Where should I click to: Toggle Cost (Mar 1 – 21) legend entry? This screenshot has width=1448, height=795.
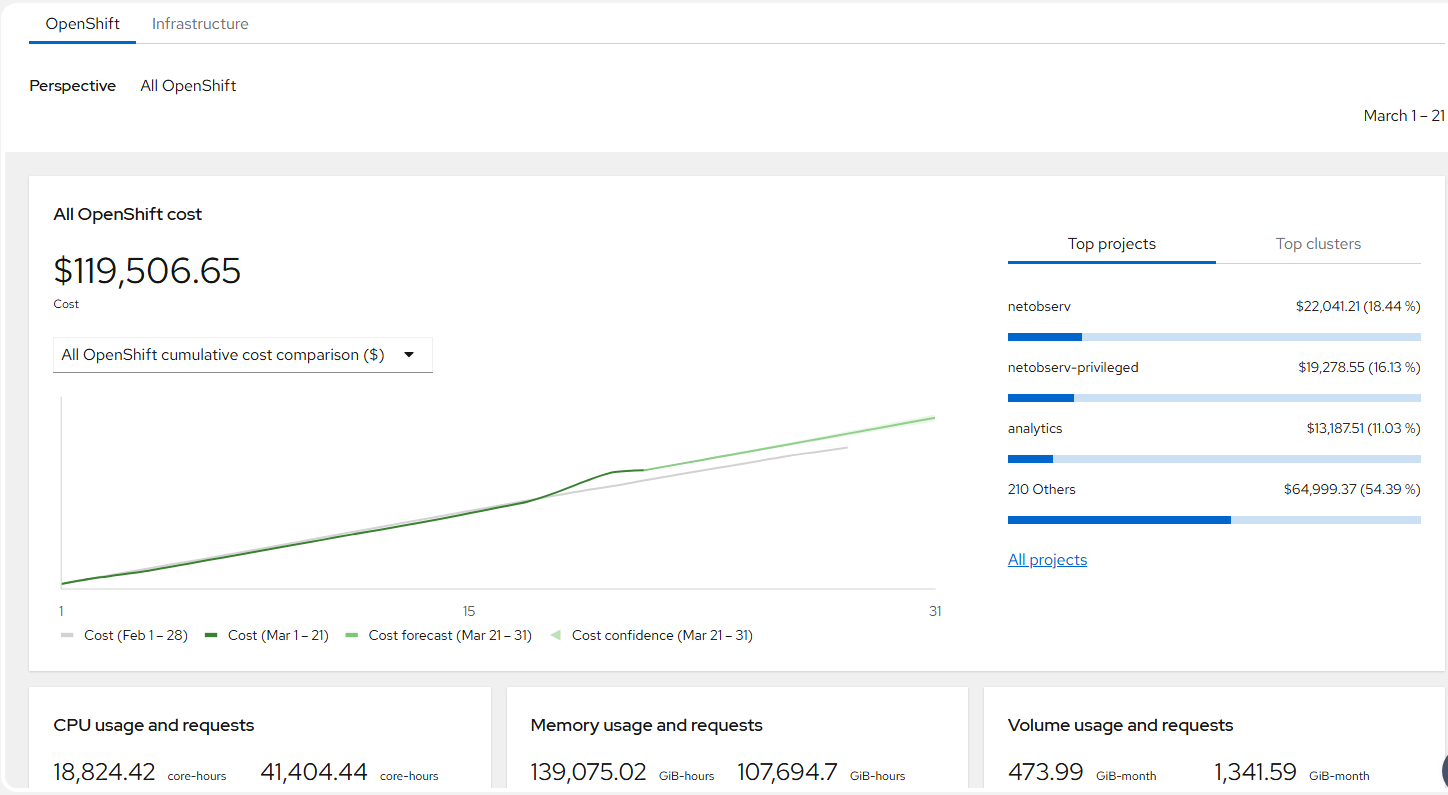point(267,635)
